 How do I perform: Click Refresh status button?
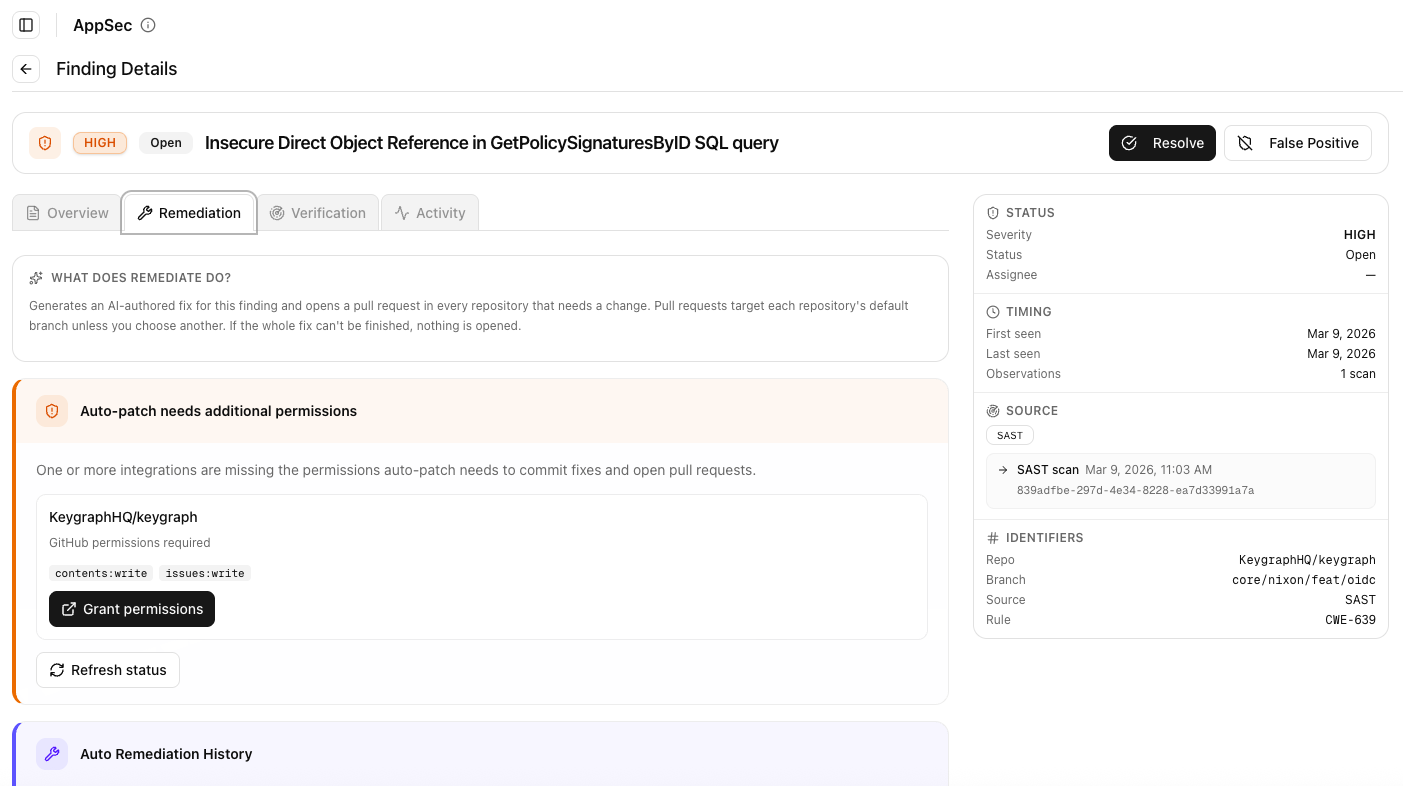[108, 670]
